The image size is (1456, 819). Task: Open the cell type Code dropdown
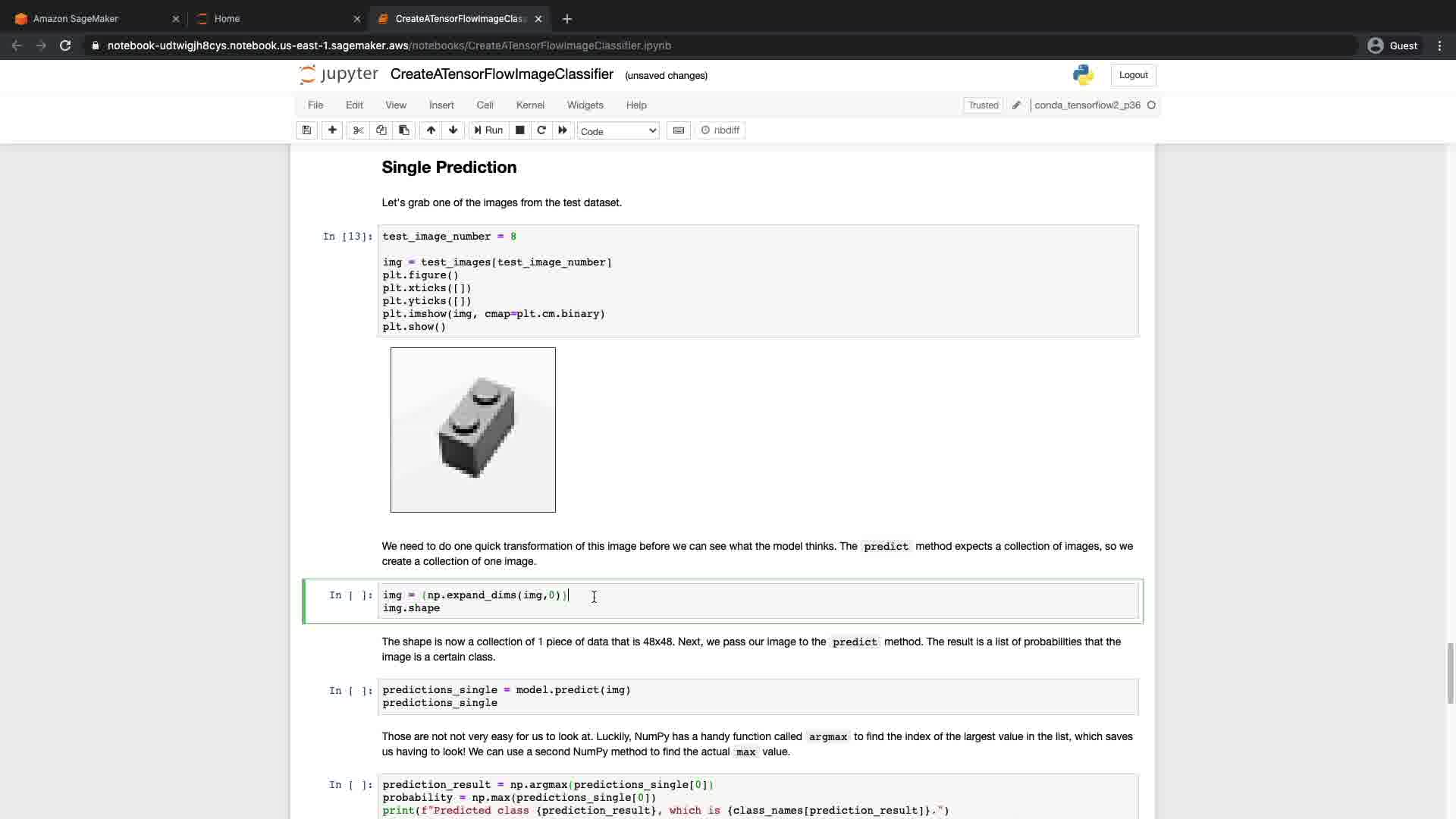[618, 131]
